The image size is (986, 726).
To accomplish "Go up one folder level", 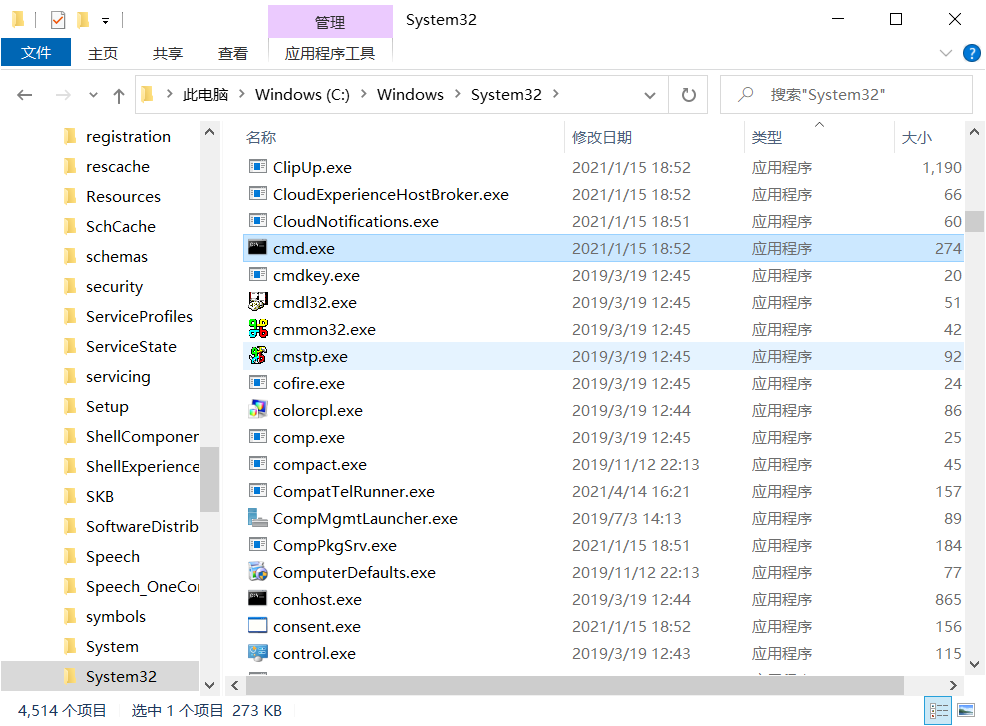I will click(x=118, y=96).
